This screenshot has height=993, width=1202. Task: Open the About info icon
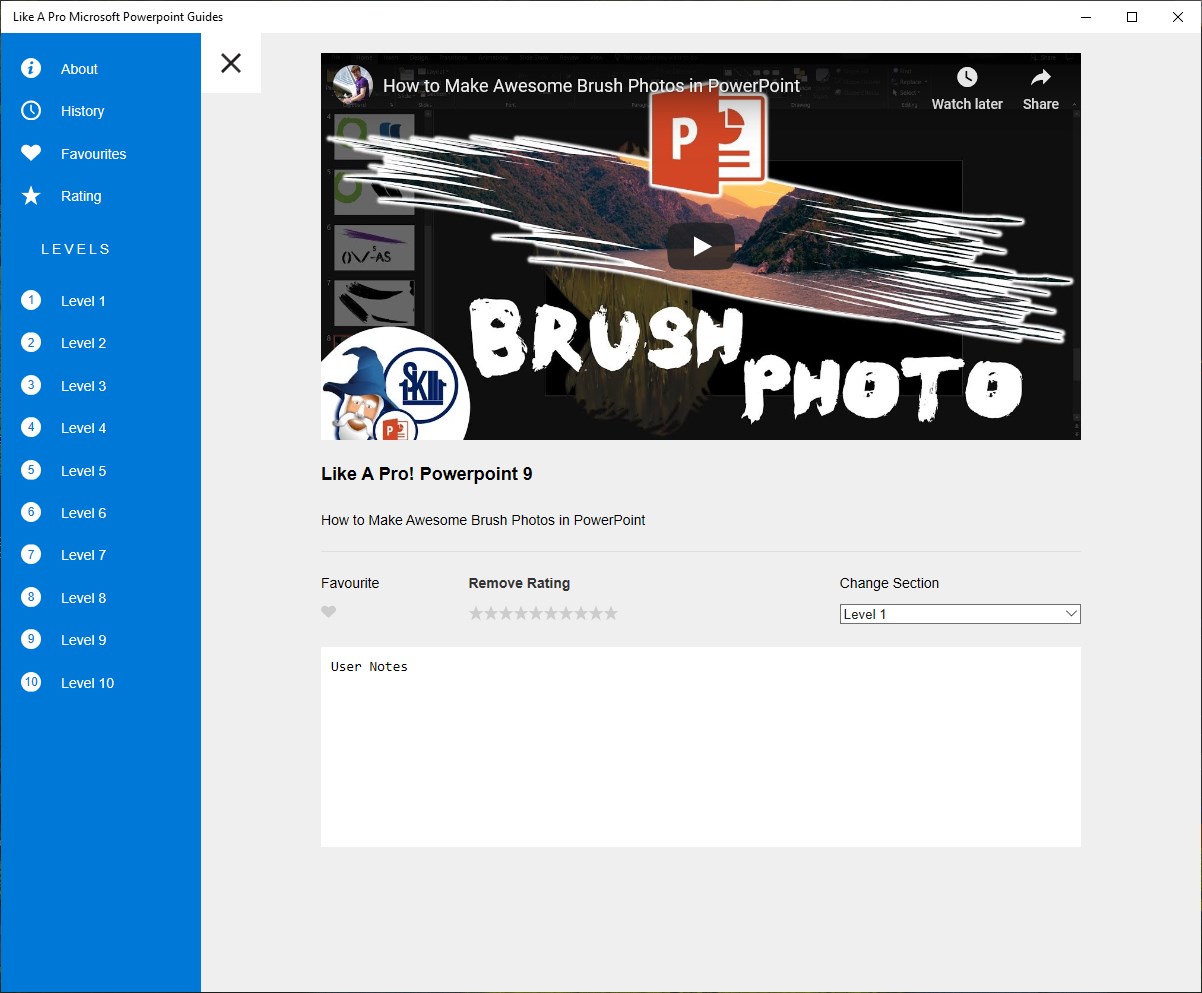pos(31,68)
